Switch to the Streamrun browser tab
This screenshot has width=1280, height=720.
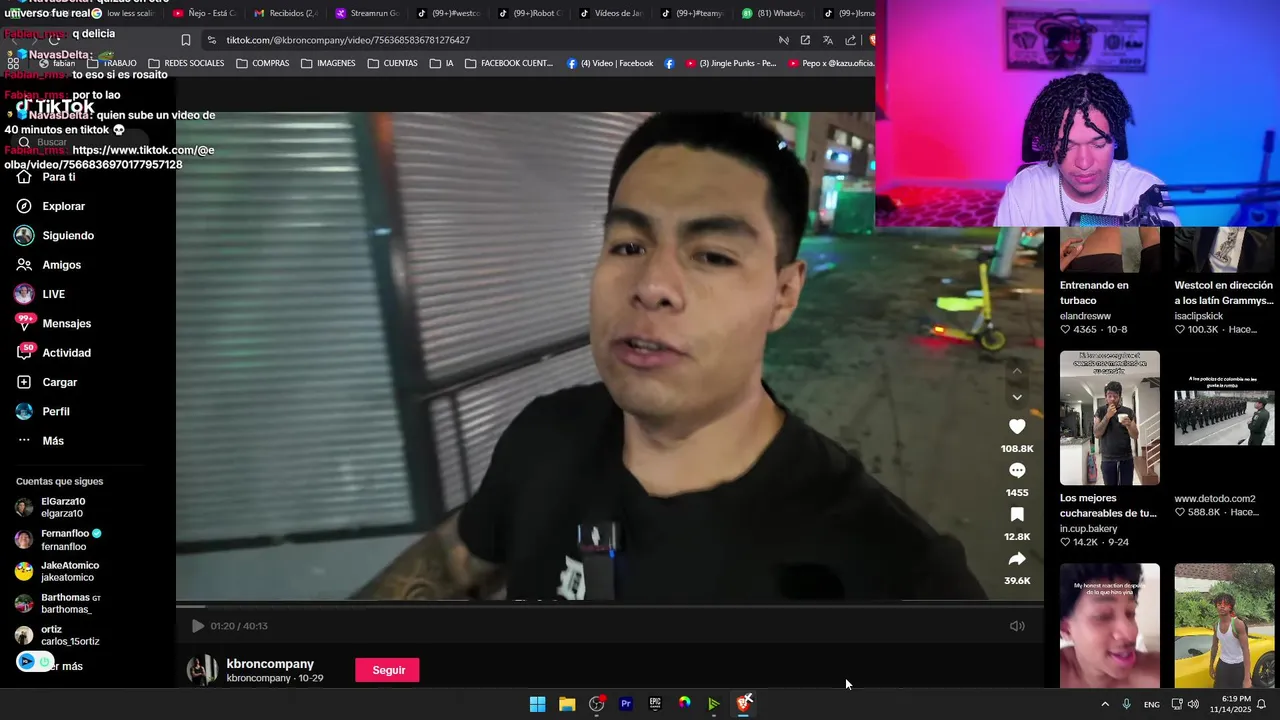point(367,13)
